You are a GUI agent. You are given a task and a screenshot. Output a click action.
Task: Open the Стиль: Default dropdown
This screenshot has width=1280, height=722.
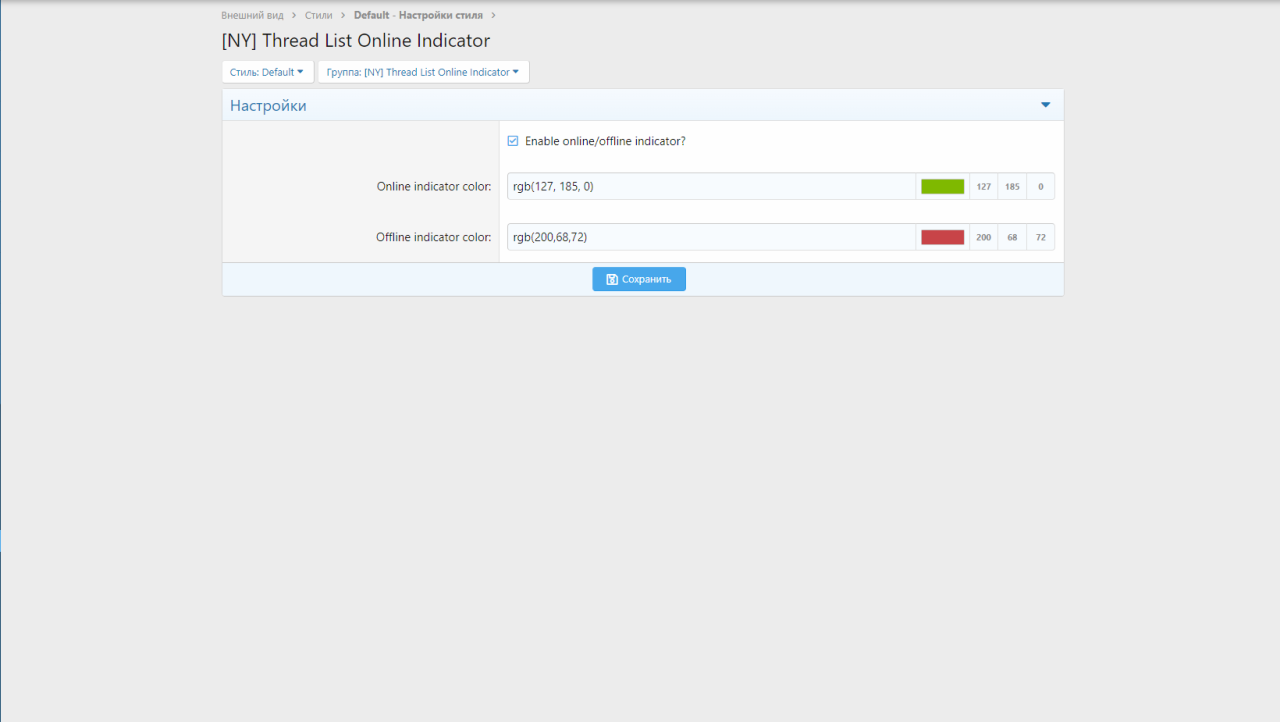point(267,72)
